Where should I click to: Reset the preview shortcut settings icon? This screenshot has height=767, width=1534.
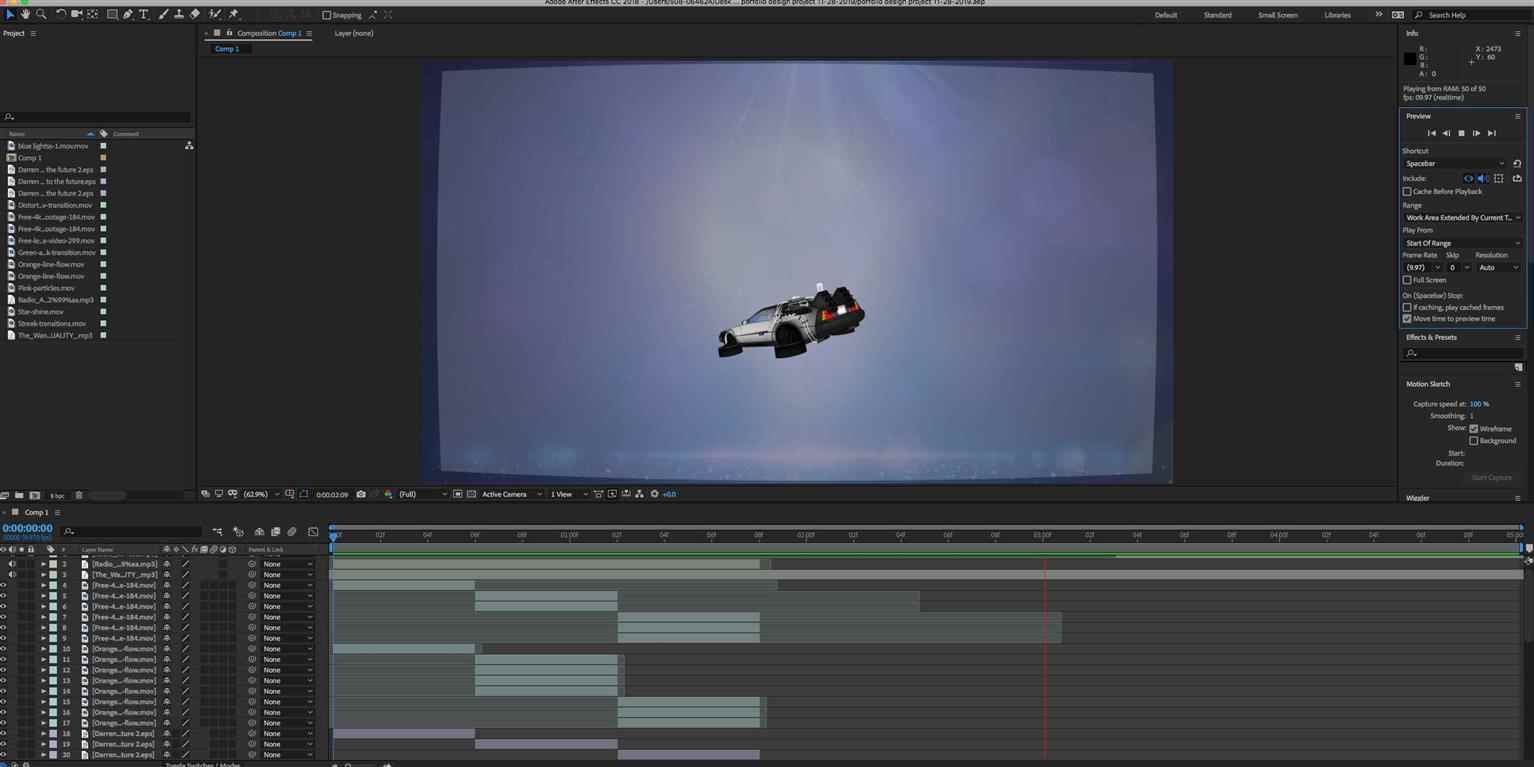click(x=1517, y=164)
